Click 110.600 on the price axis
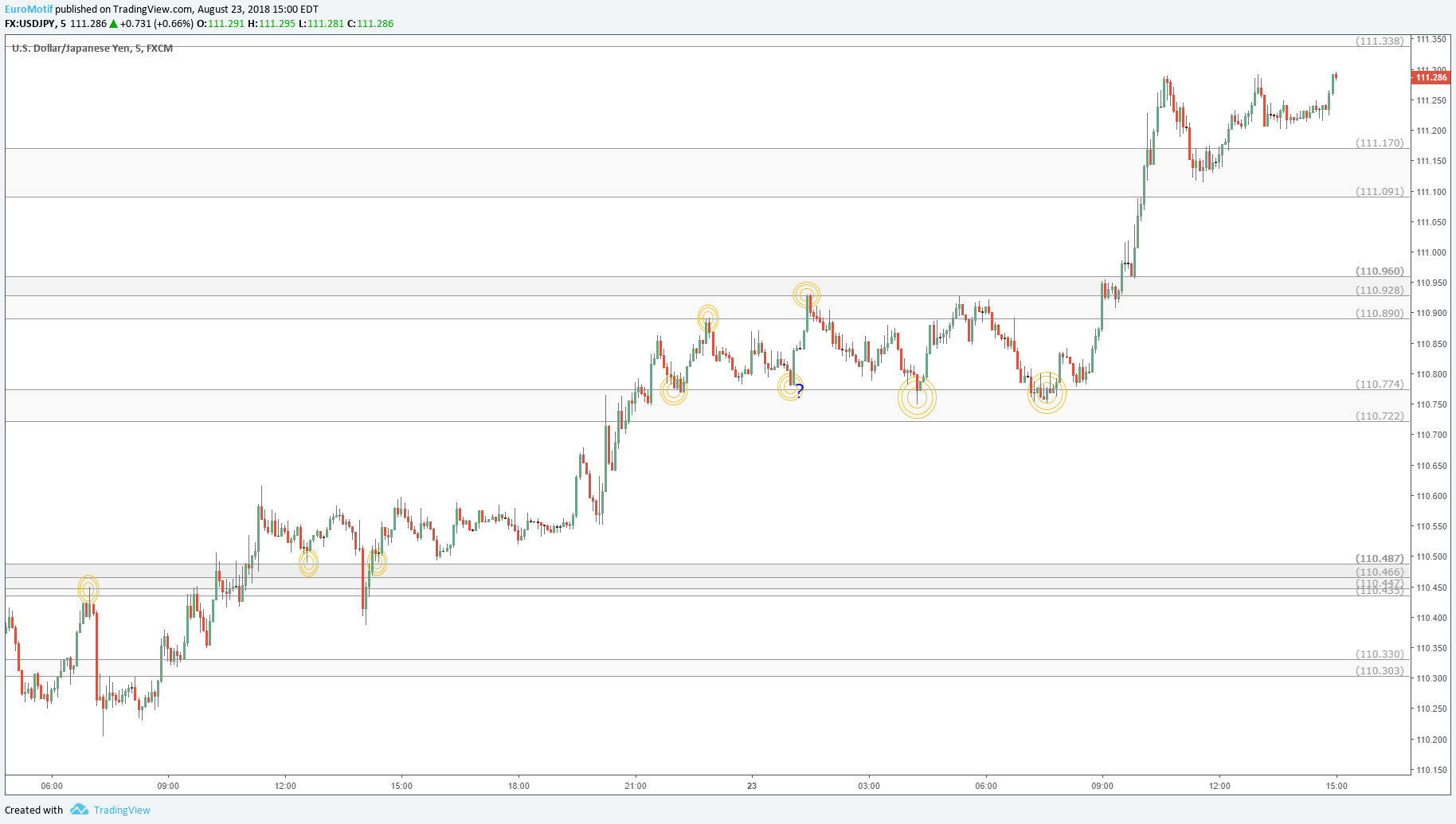 point(1431,496)
